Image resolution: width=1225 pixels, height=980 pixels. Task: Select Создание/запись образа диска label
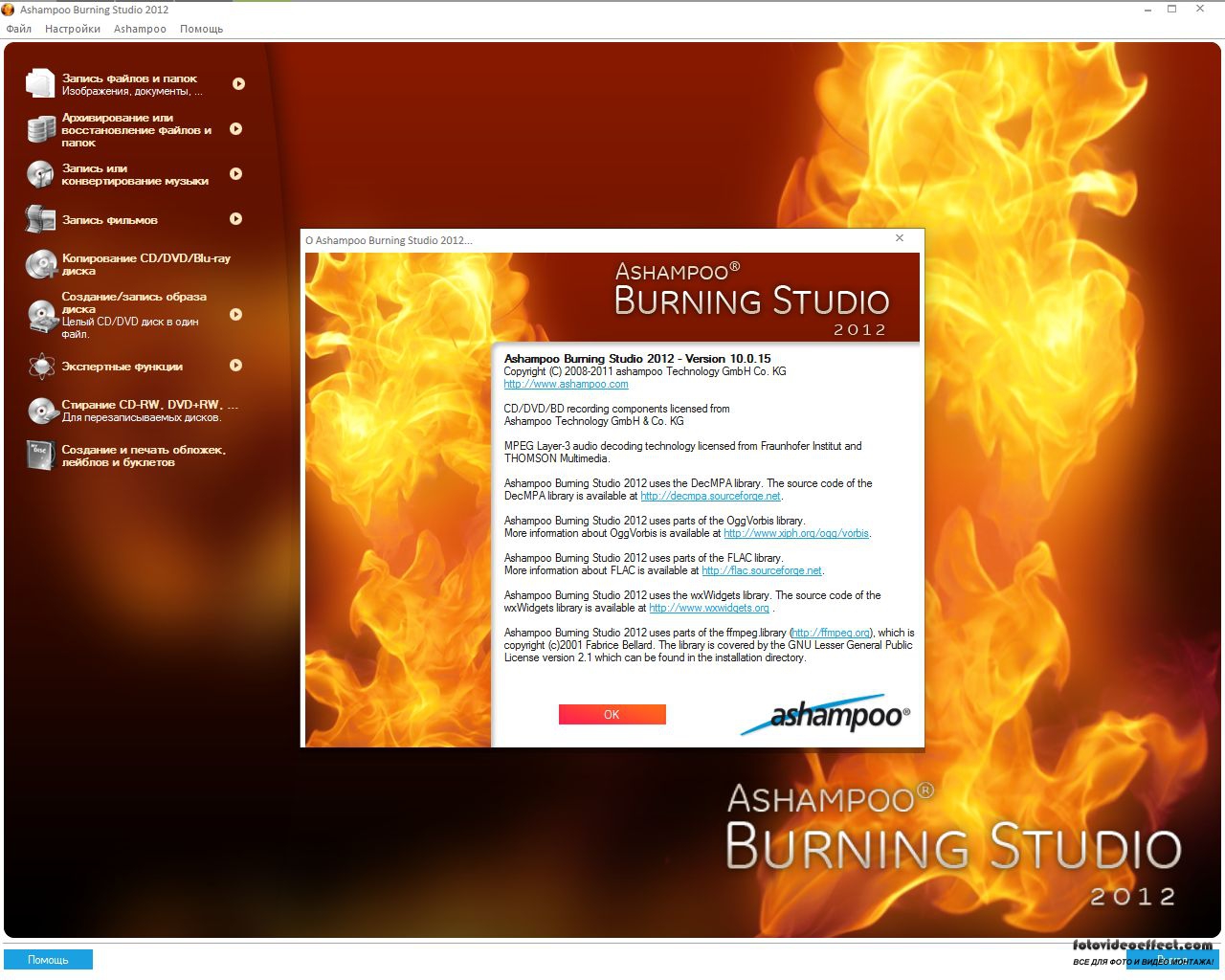(134, 302)
